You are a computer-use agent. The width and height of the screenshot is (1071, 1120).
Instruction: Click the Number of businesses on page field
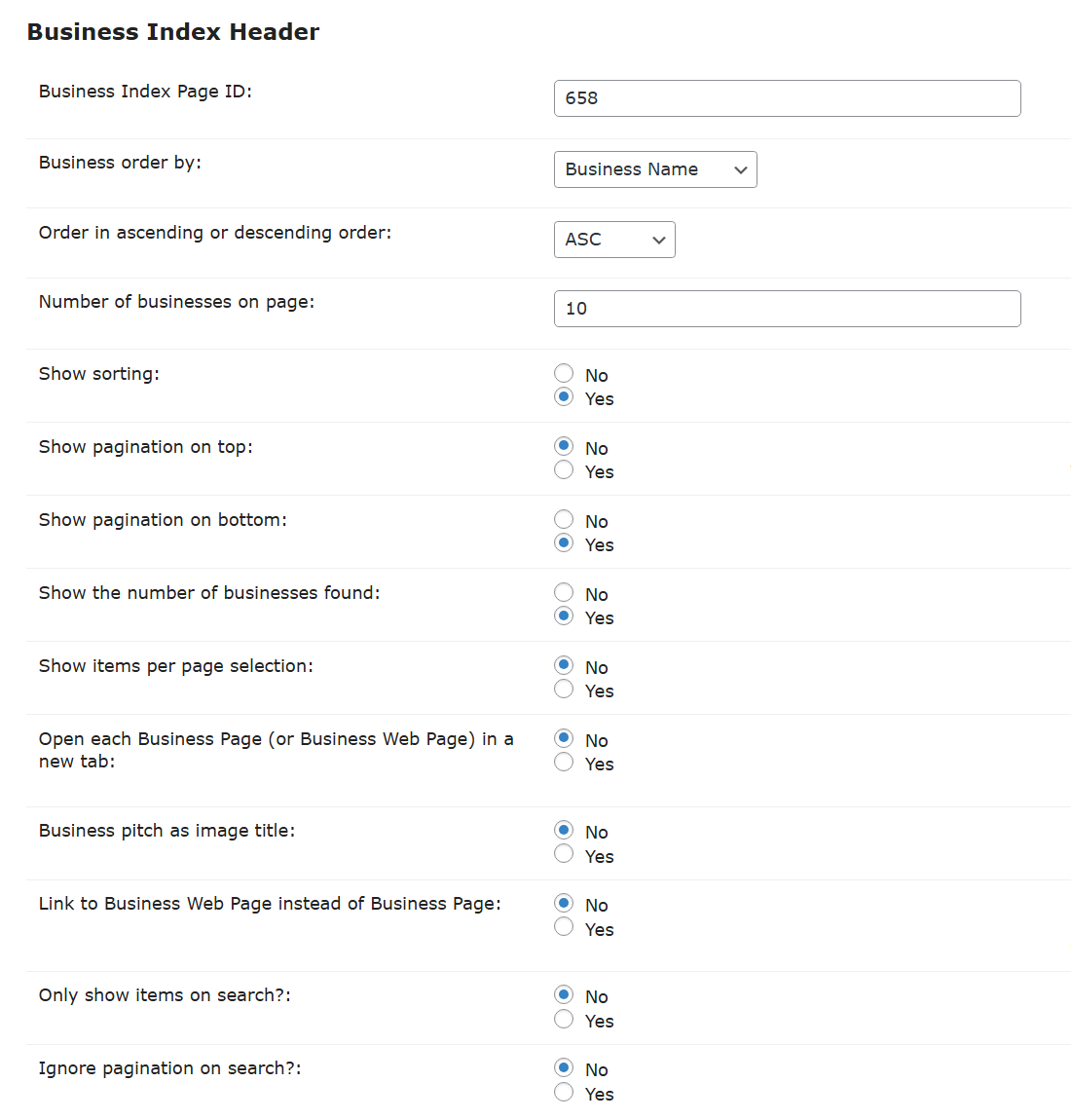click(x=787, y=309)
